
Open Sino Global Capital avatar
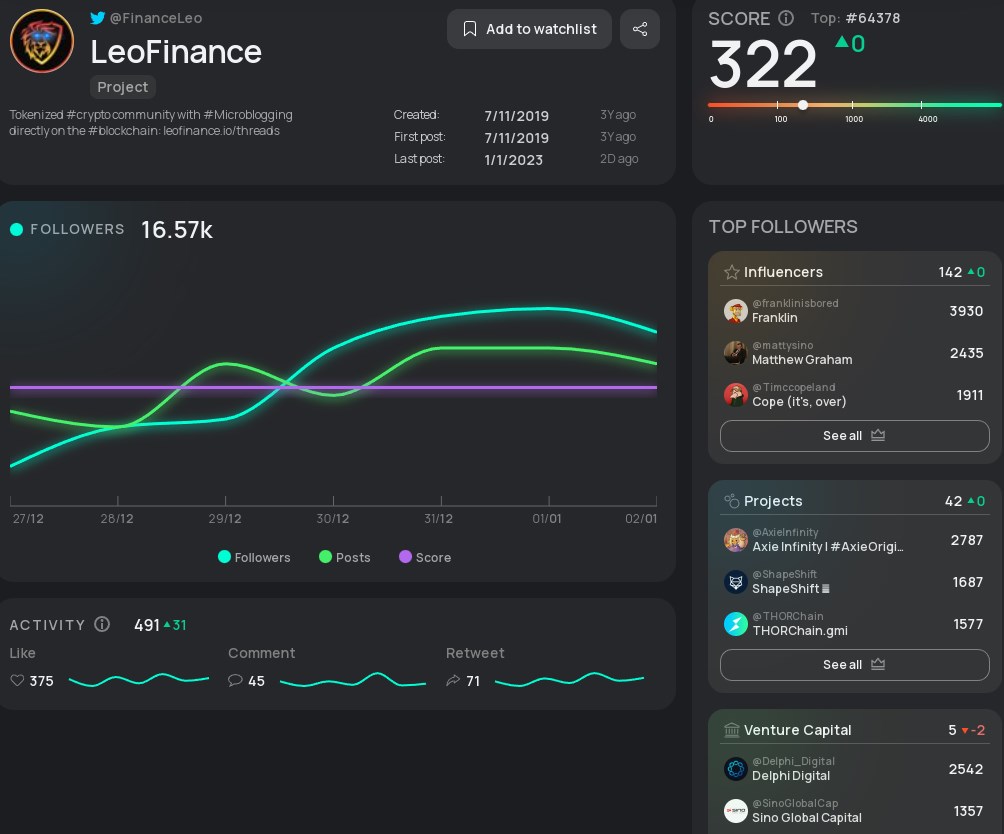(736, 811)
